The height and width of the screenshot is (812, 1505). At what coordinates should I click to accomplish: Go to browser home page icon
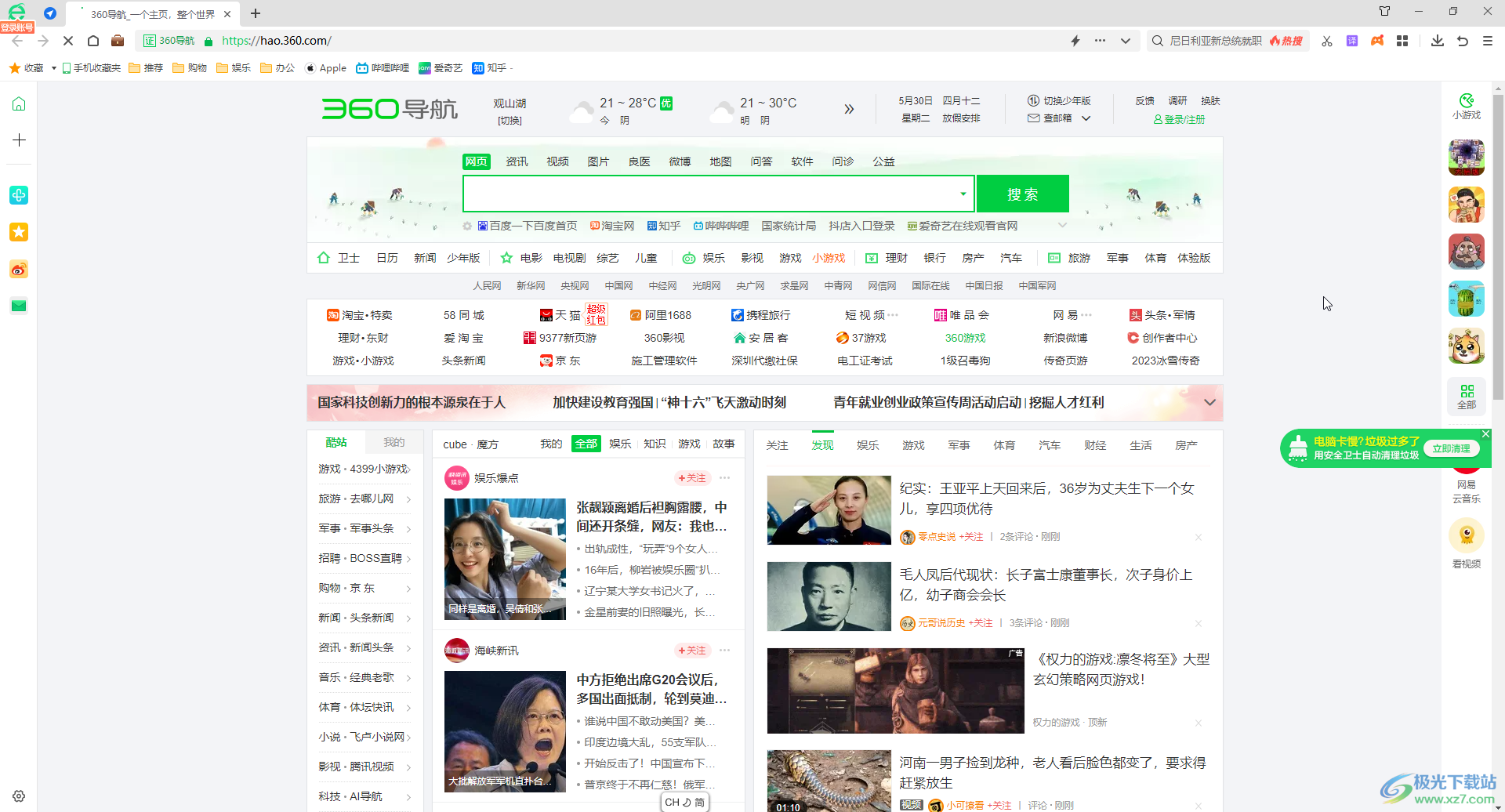[93, 41]
